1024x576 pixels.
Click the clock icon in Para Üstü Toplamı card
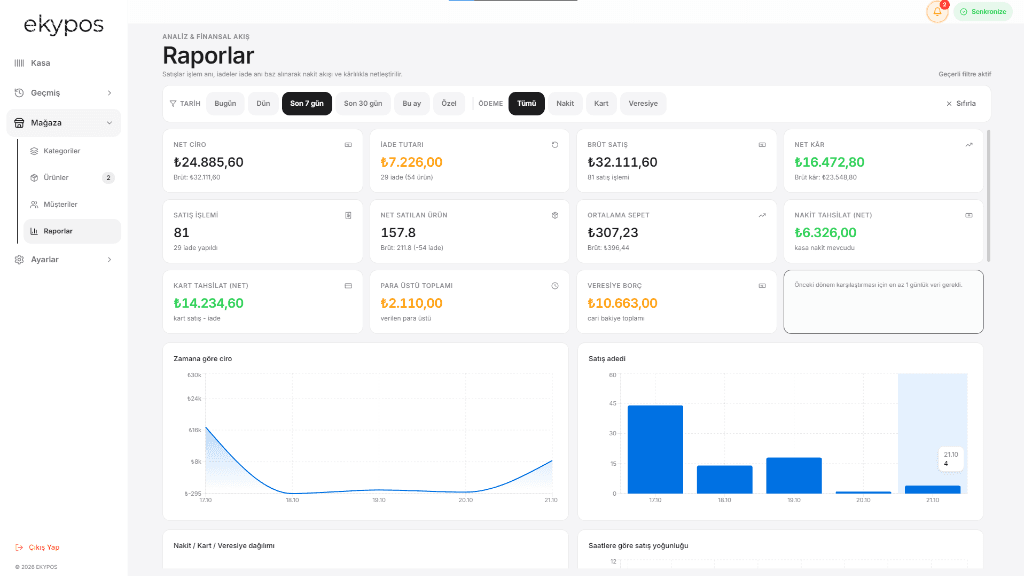pyautogui.click(x=555, y=286)
